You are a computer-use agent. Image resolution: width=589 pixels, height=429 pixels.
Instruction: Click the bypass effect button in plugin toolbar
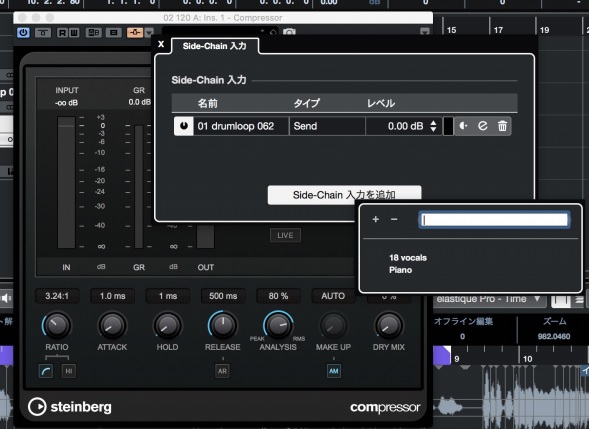pos(43,33)
